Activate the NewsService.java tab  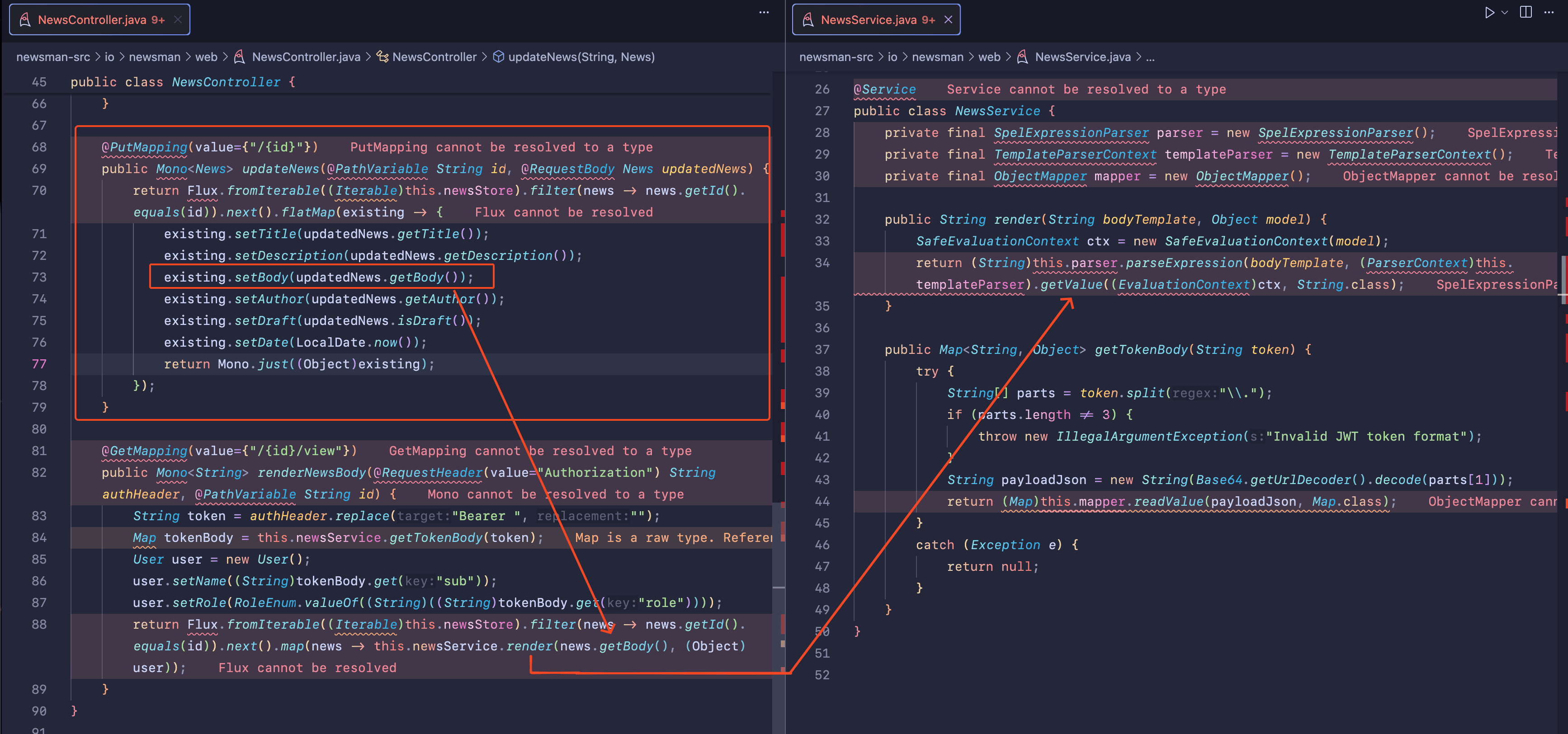(x=868, y=19)
